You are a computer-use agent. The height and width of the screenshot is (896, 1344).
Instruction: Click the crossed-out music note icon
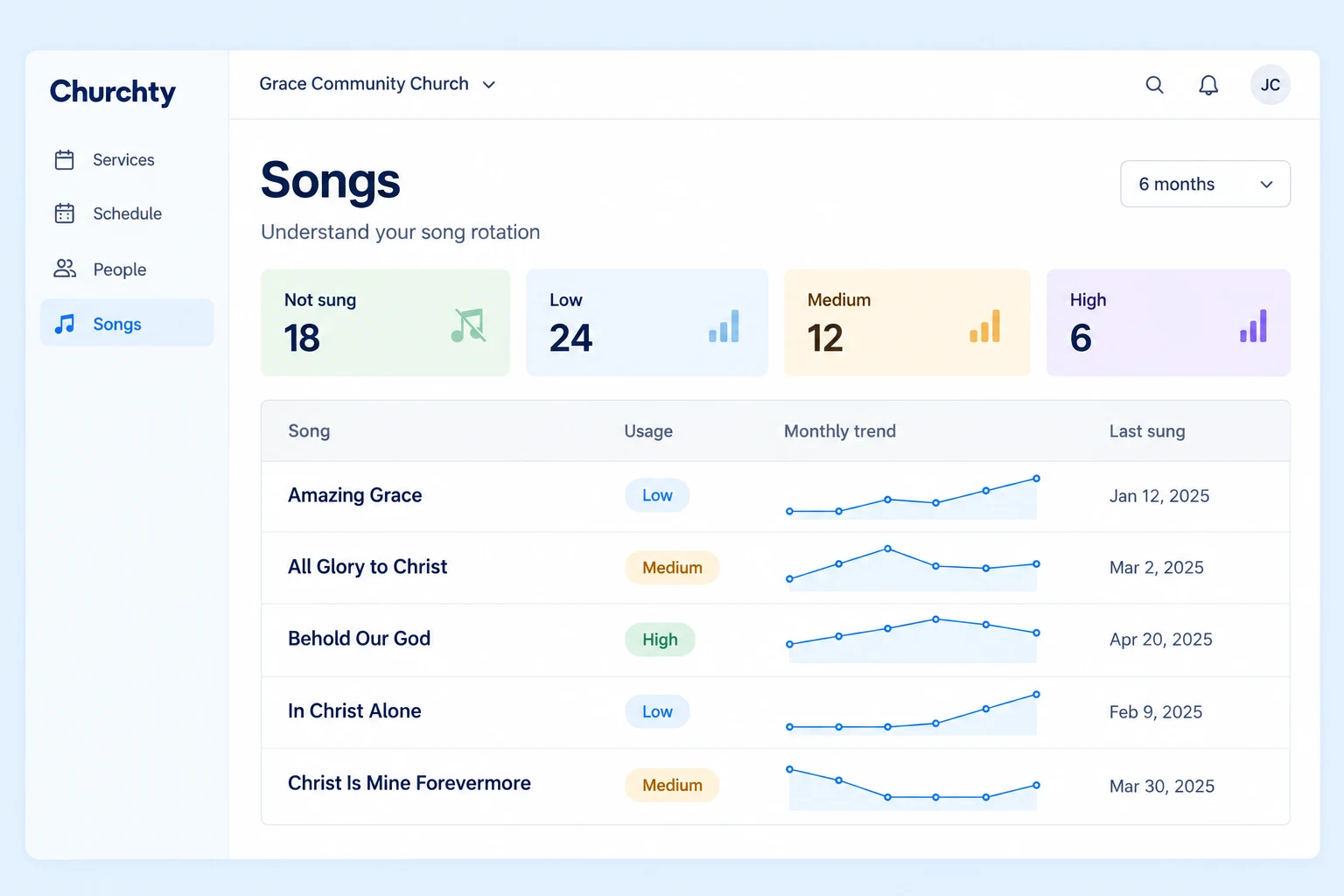[468, 325]
